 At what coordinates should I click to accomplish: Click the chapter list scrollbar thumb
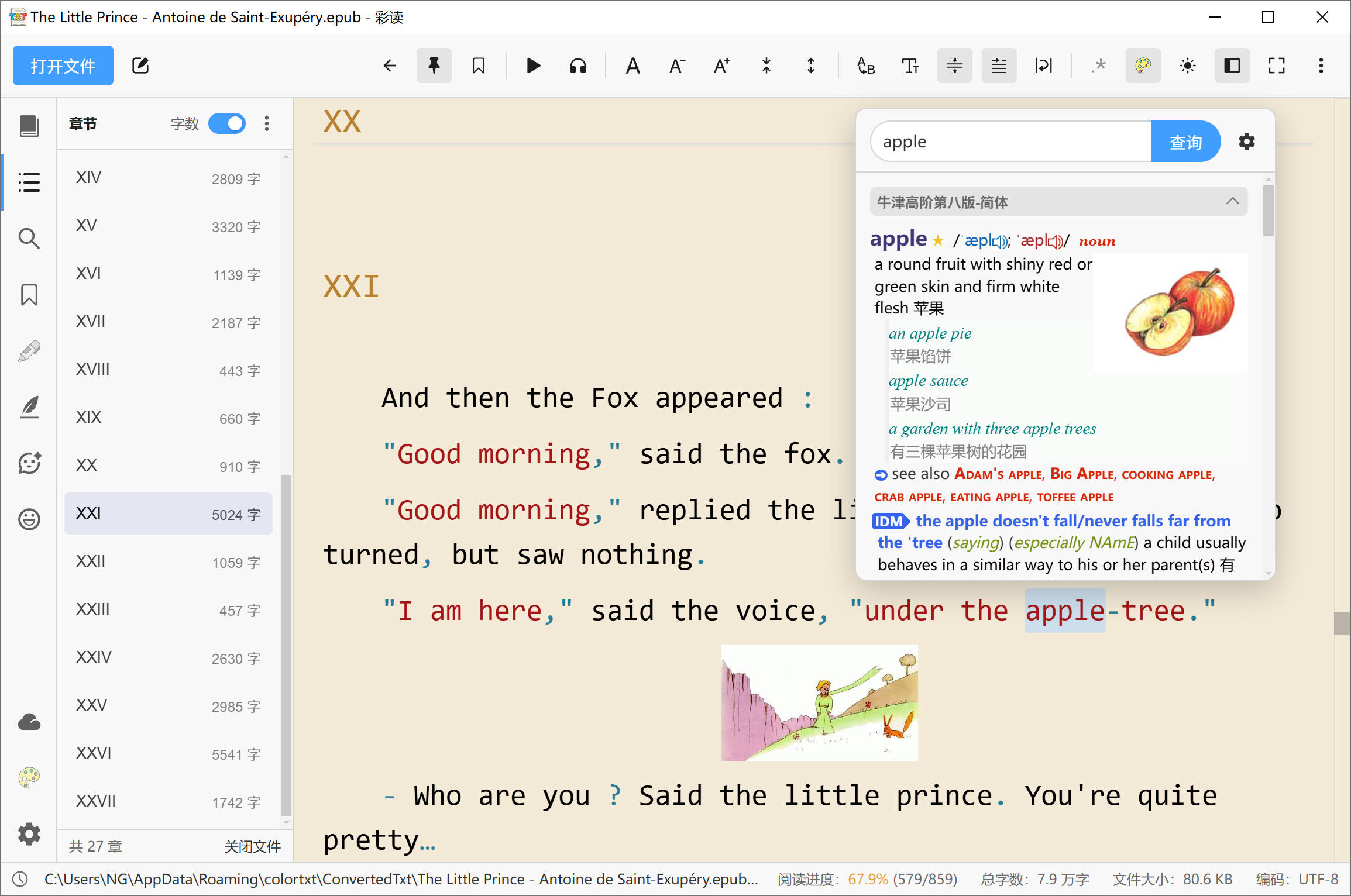(286, 645)
